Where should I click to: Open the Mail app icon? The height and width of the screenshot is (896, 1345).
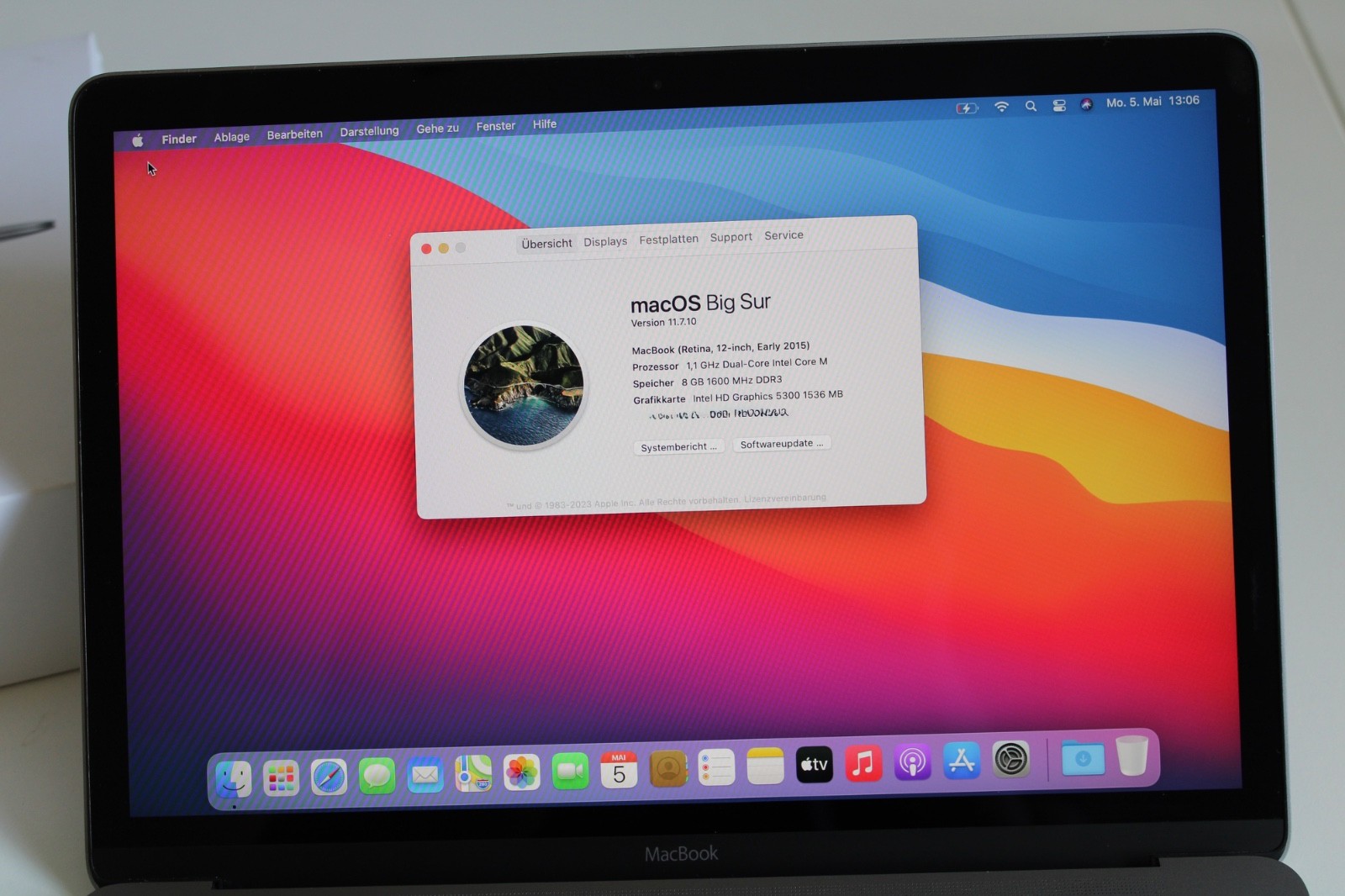[425, 774]
